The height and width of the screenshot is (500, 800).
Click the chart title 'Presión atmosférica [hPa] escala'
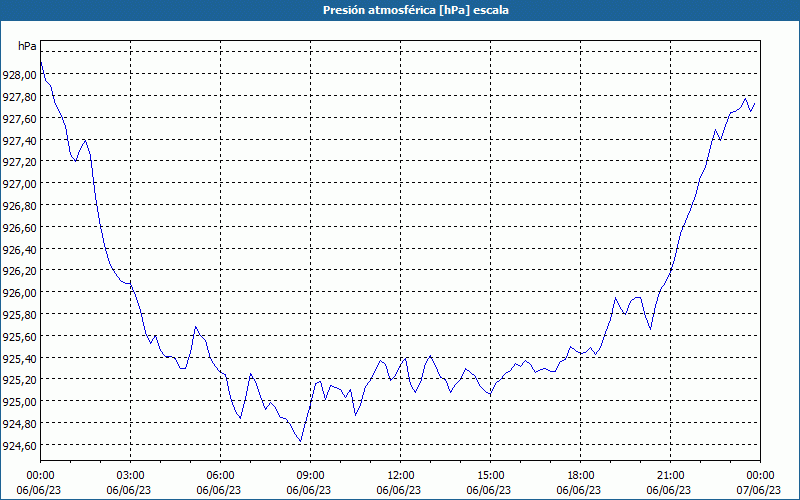415,10
